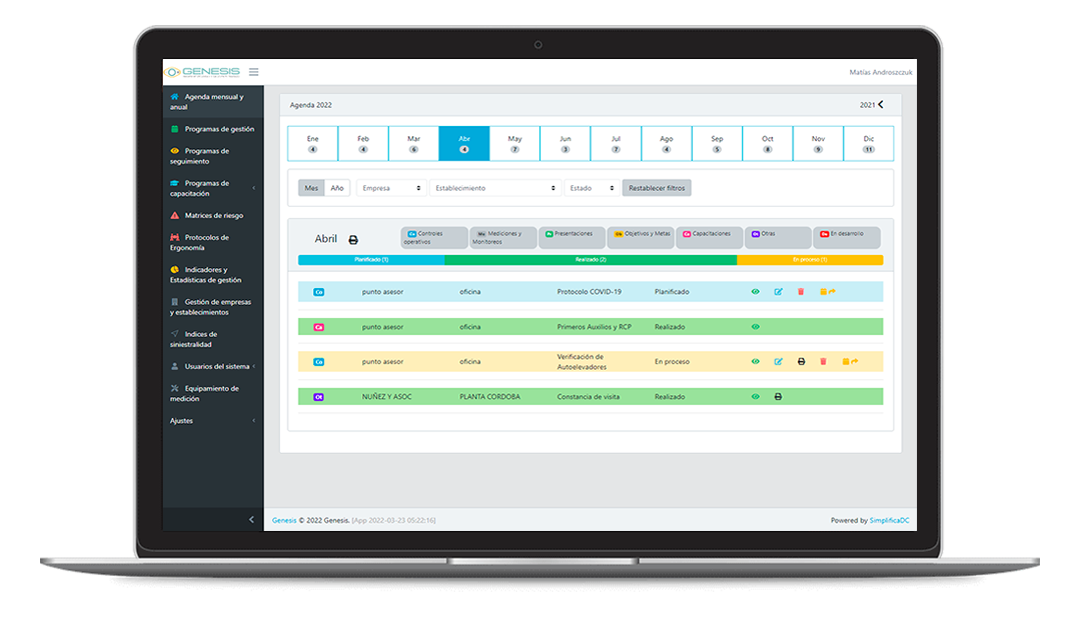The image size is (1080, 617).
Task: Click the eye icon on Constancia de visita row
Action: 755,397
